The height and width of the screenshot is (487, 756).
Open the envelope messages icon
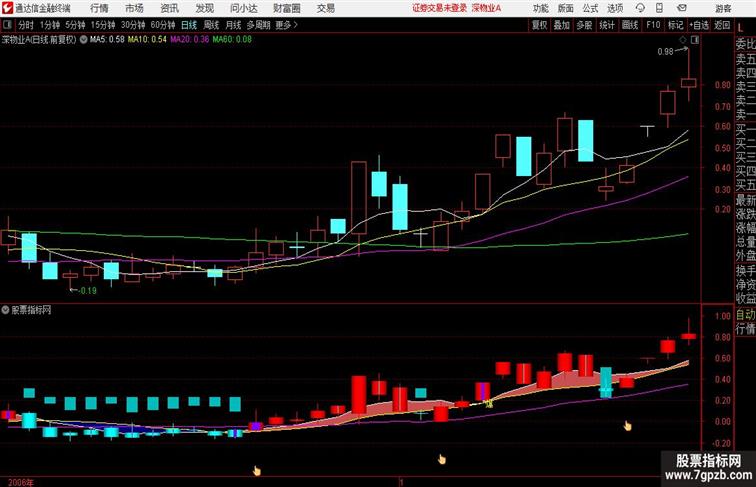pos(682,8)
